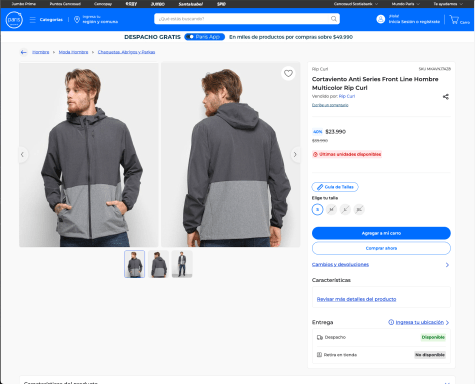
Task: Click the 40% discount badge
Action: [x=317, y=132]
